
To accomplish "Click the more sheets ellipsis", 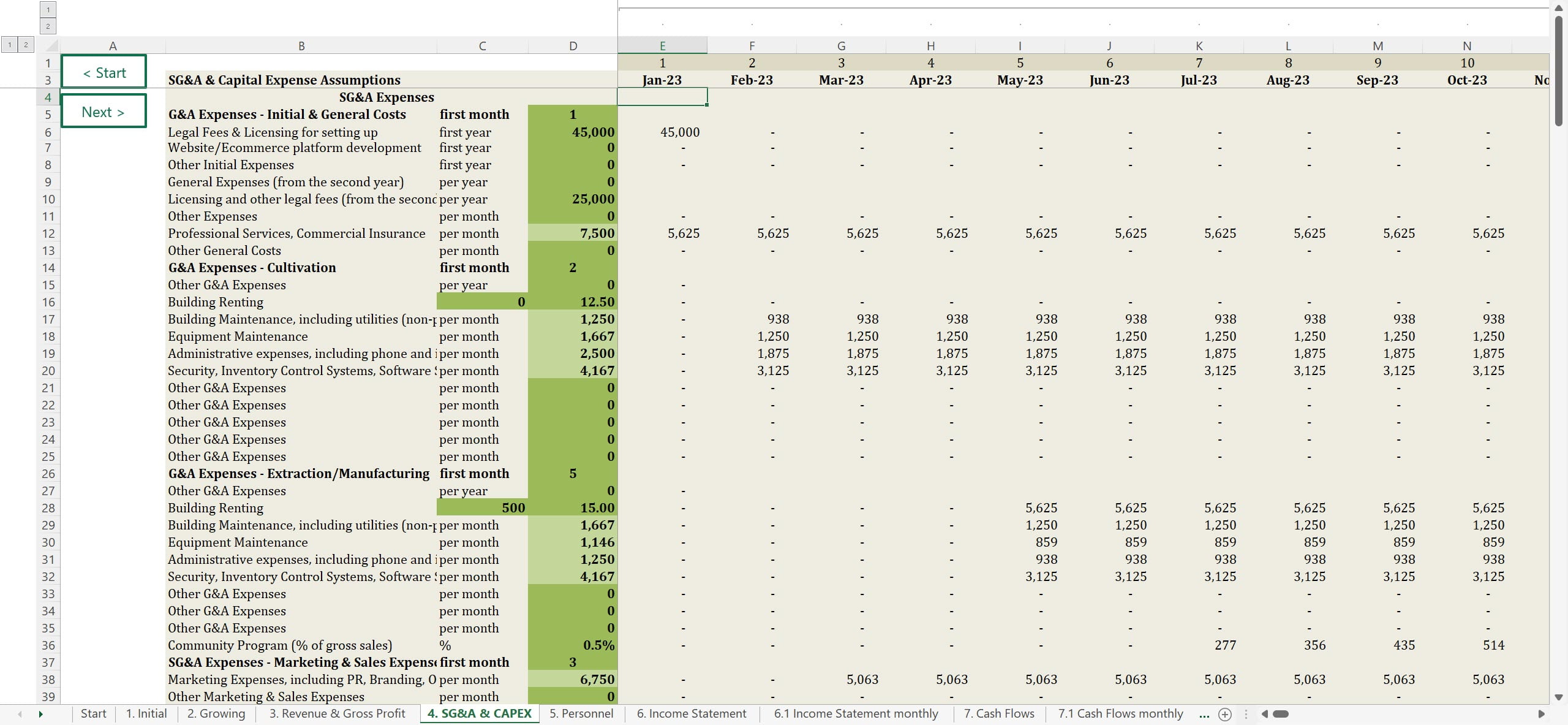I will (1204, 714).
